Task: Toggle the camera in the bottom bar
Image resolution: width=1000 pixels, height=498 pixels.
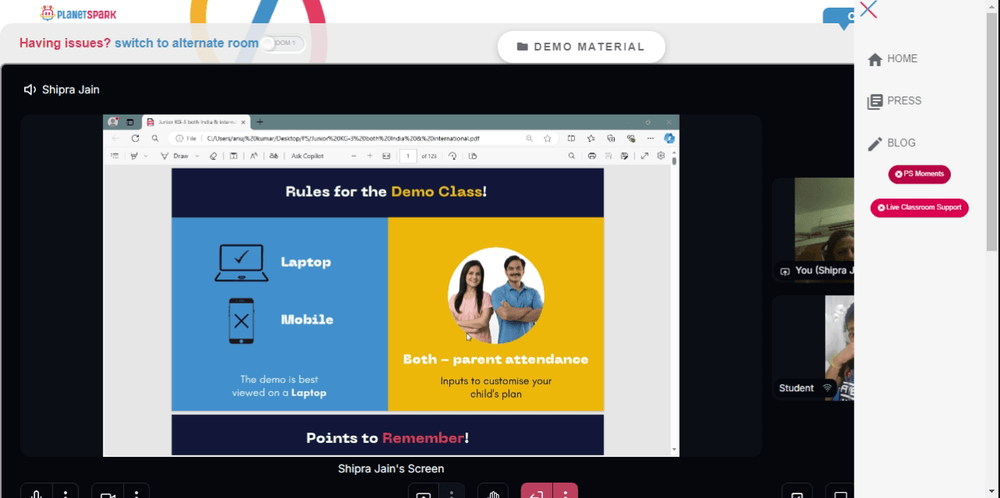Action: (x=107, y=492)
